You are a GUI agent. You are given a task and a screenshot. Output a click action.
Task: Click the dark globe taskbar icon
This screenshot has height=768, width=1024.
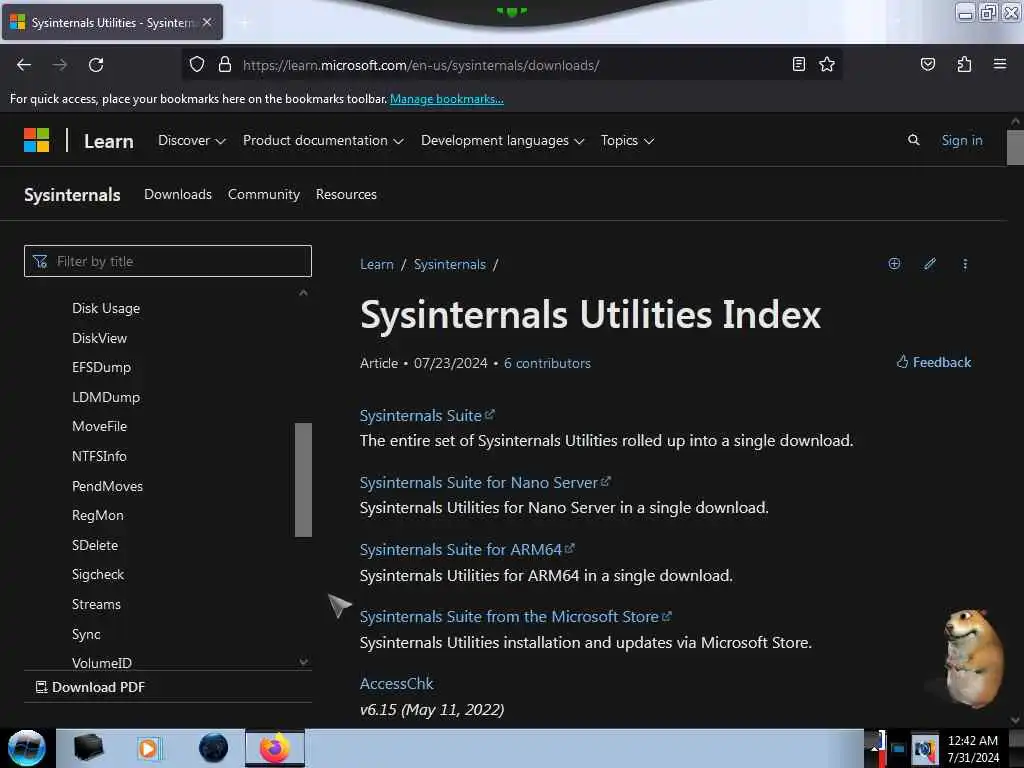[214, 748]
